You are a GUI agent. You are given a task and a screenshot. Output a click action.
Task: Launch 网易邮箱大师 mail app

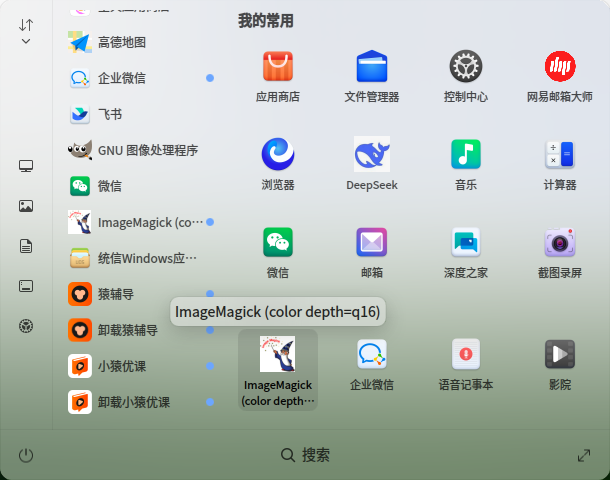559,67
